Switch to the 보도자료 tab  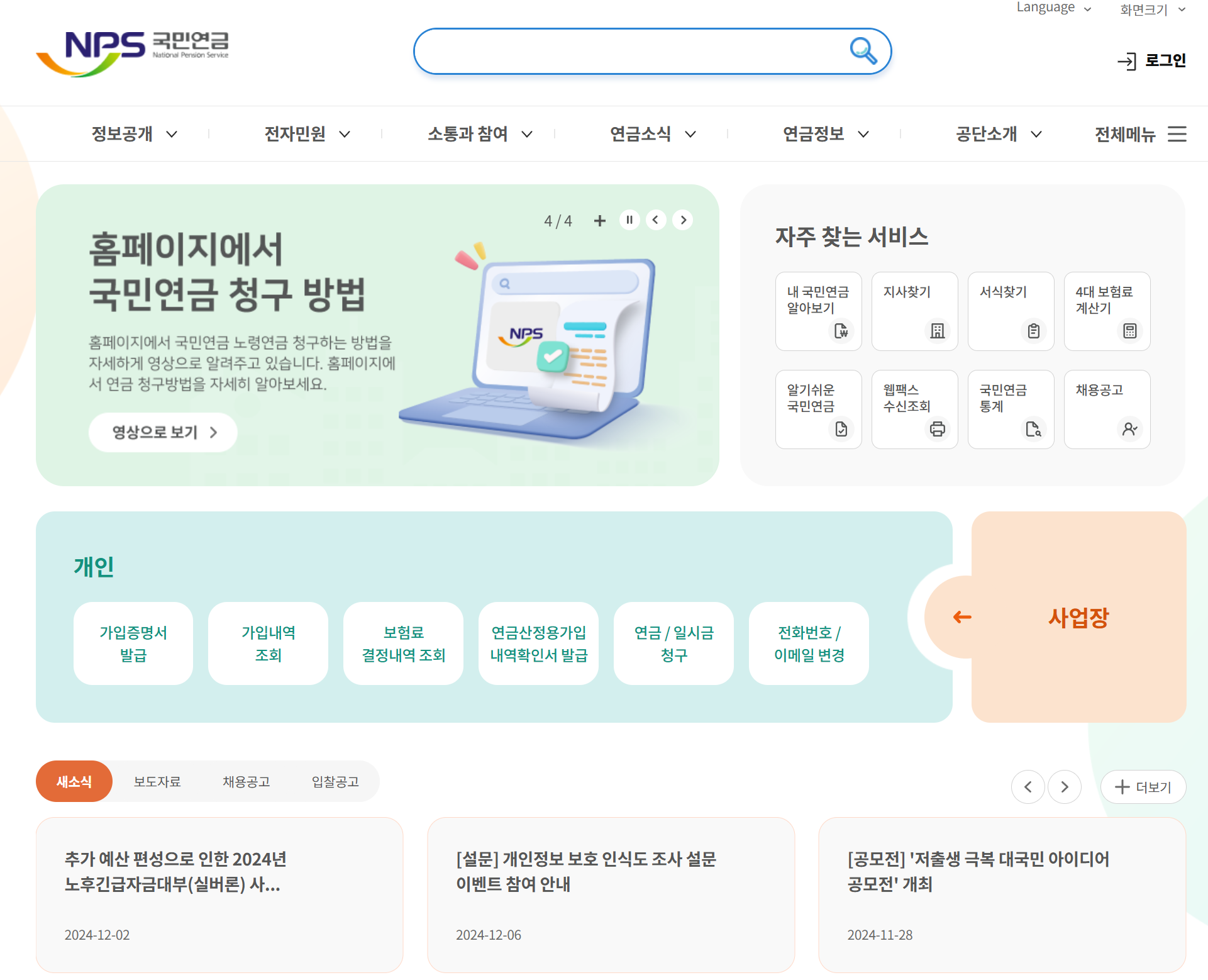pos(158,781)
